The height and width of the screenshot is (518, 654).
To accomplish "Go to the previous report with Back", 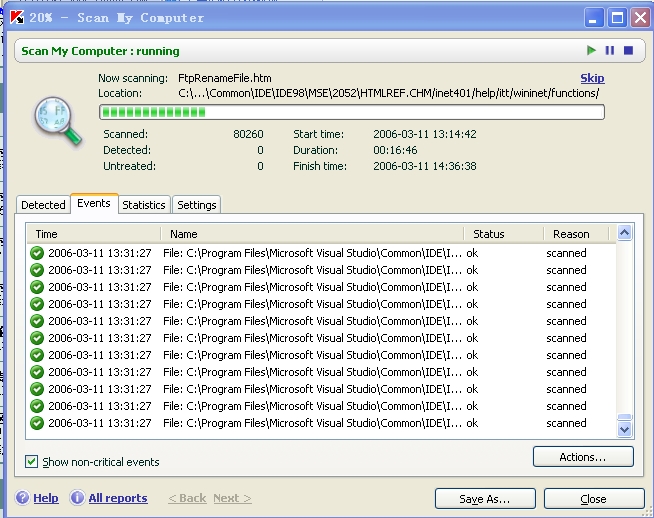I will coord(187,498).
